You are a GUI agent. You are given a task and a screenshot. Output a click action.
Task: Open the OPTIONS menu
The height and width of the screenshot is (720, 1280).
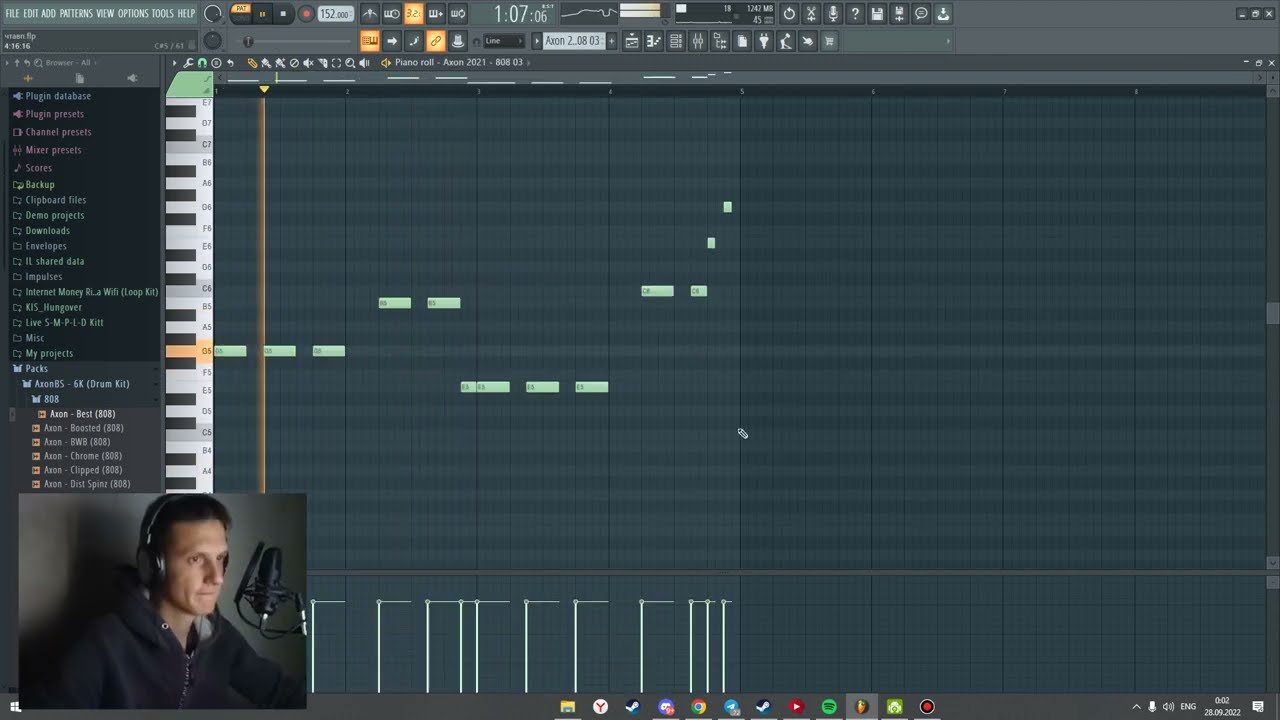click(x=133, y=14)
